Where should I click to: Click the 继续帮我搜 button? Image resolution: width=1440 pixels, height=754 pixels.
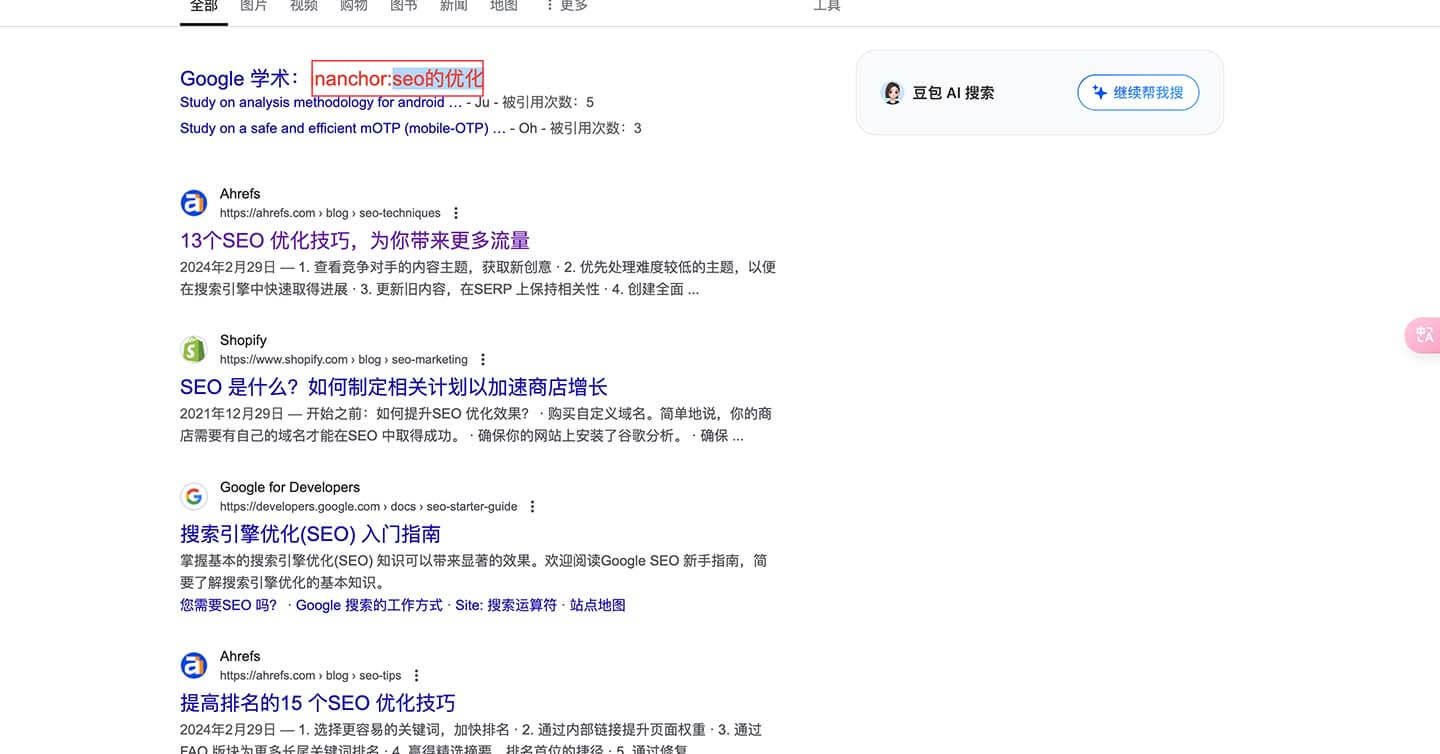tap(1138, 92)
